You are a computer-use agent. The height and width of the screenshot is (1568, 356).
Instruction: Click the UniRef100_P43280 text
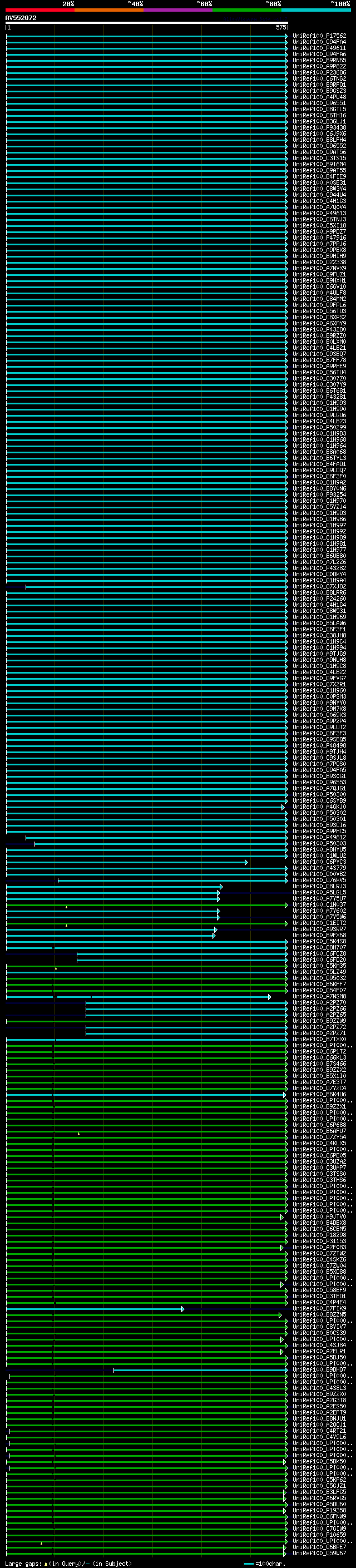[319, 329]
